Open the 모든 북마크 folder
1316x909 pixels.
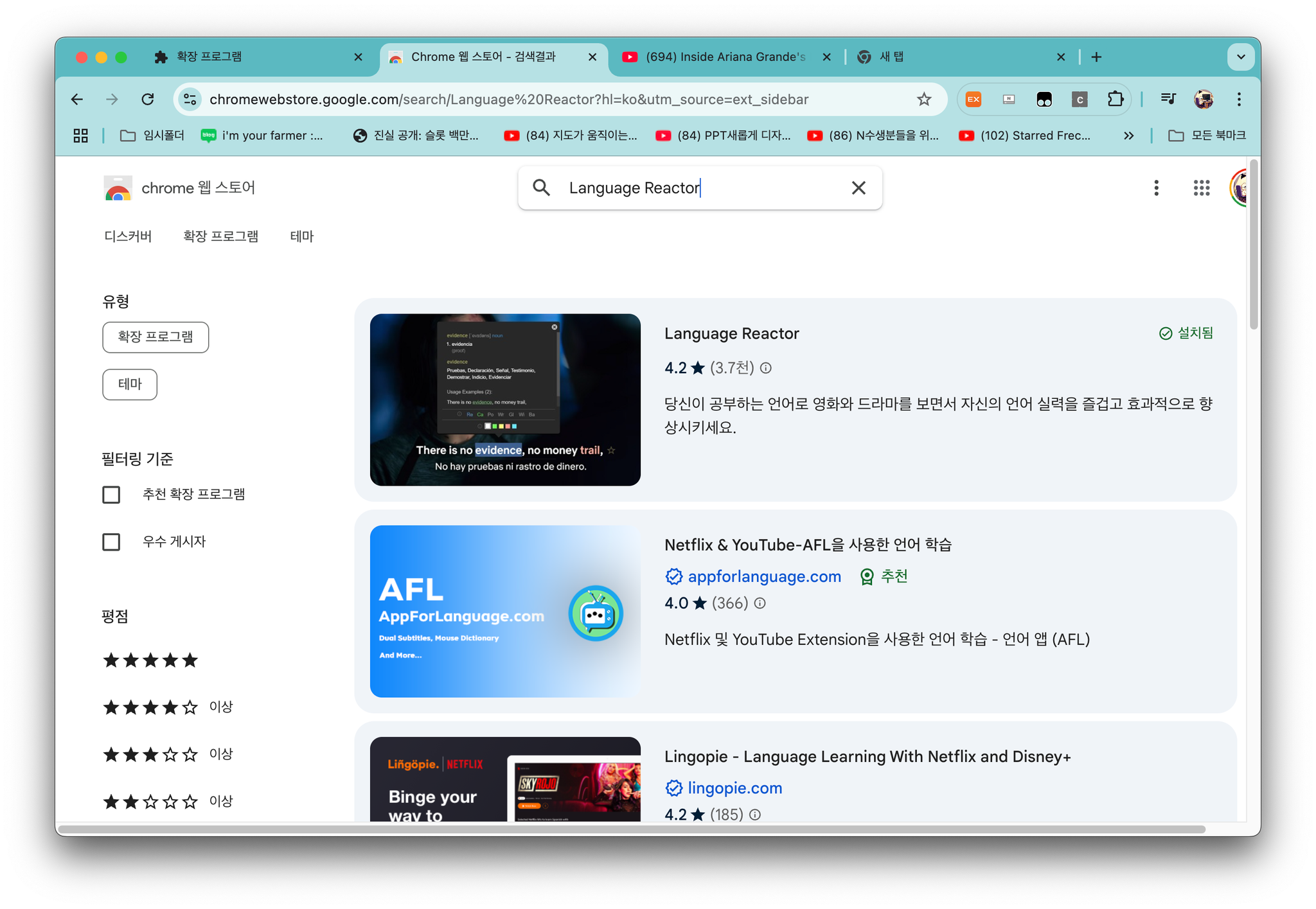(1207, 136)
